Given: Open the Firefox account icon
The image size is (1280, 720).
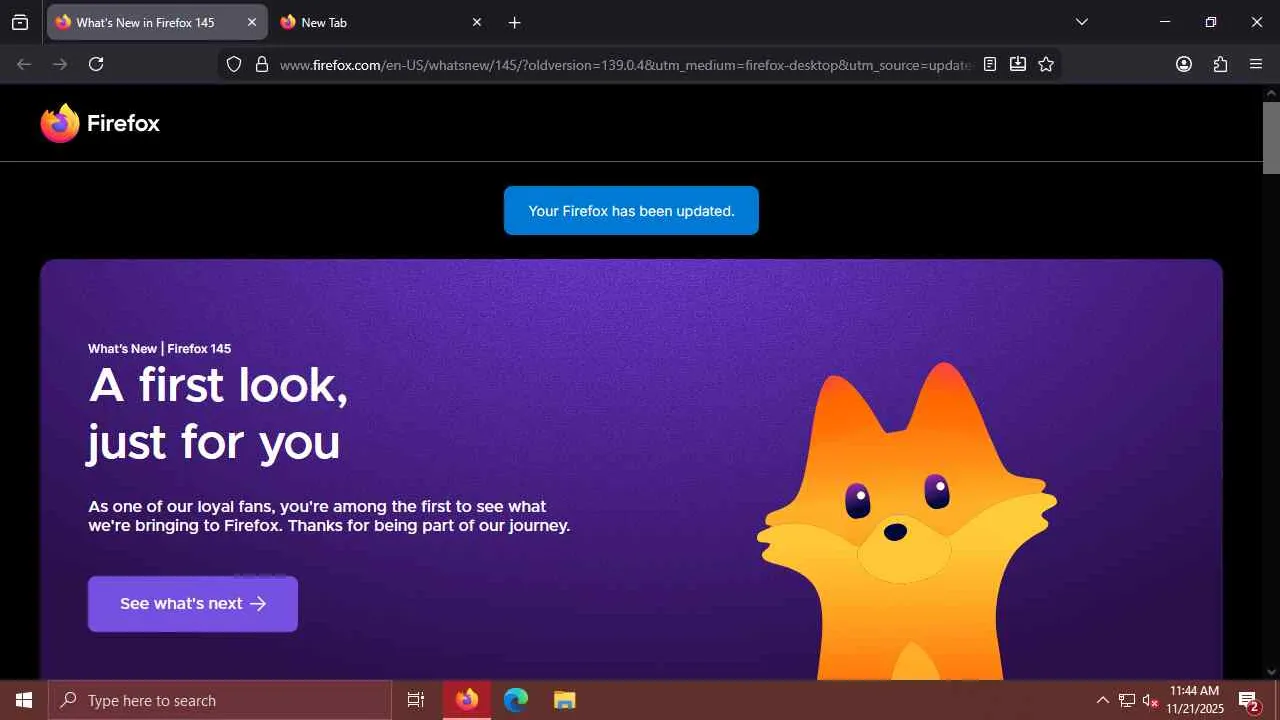Looking at the screenshot, I should 1184,64.
